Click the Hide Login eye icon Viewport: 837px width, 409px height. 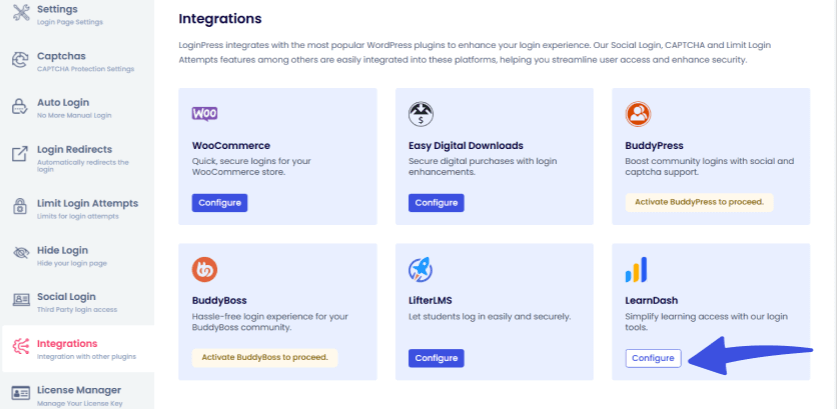point(19,253)
